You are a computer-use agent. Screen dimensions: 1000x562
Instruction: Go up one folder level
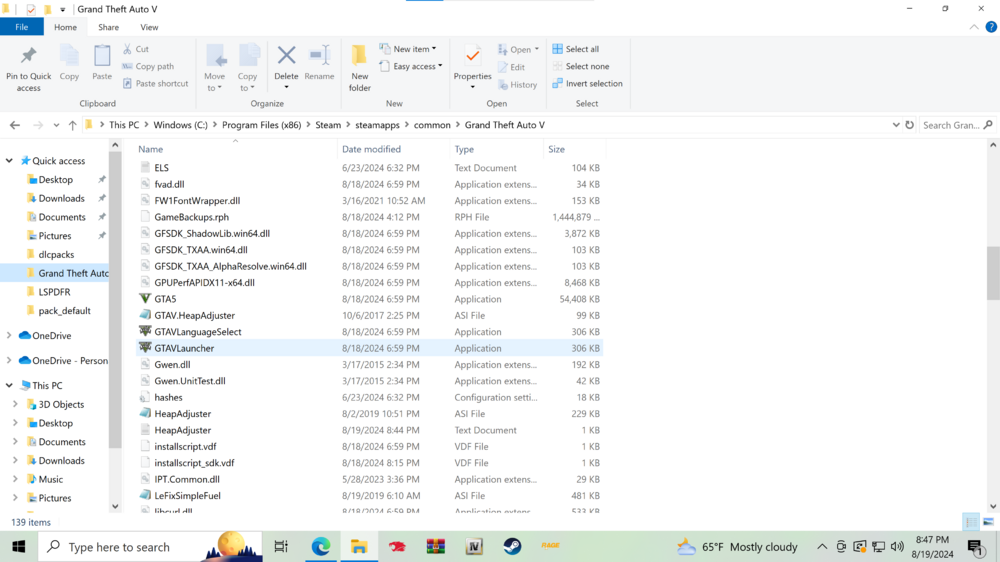click(x=72, y=125)
